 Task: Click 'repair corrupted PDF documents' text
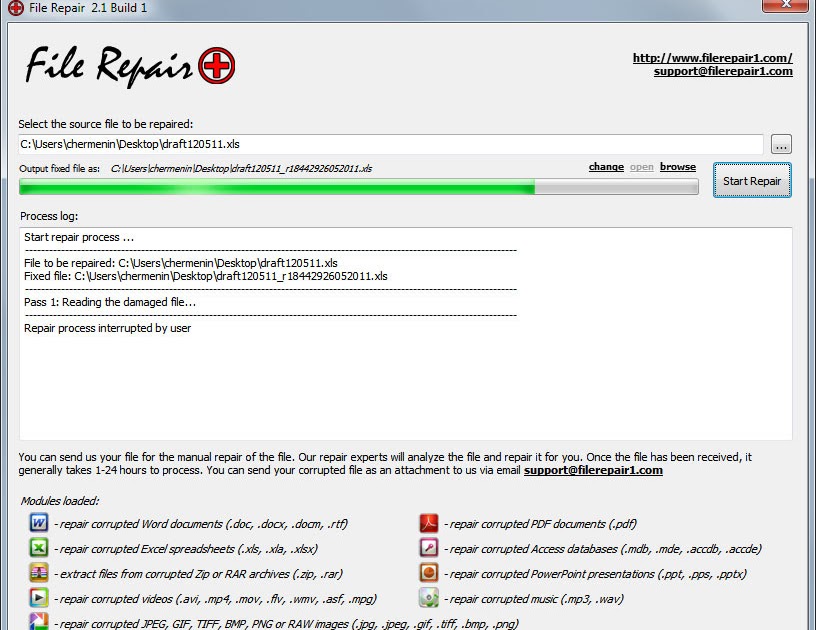pyautogui.click(x=541, y=524)
